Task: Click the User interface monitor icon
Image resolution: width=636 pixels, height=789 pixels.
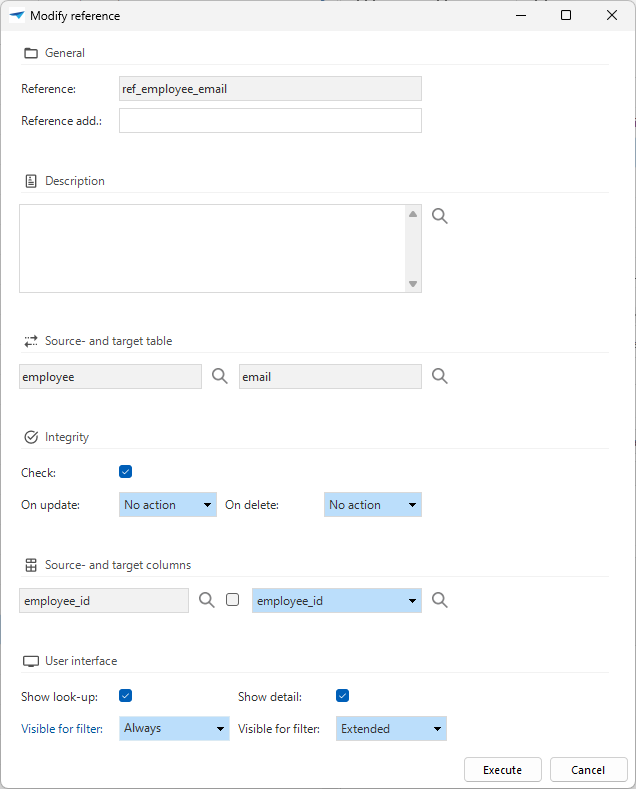Action: (x=30, y=661)
